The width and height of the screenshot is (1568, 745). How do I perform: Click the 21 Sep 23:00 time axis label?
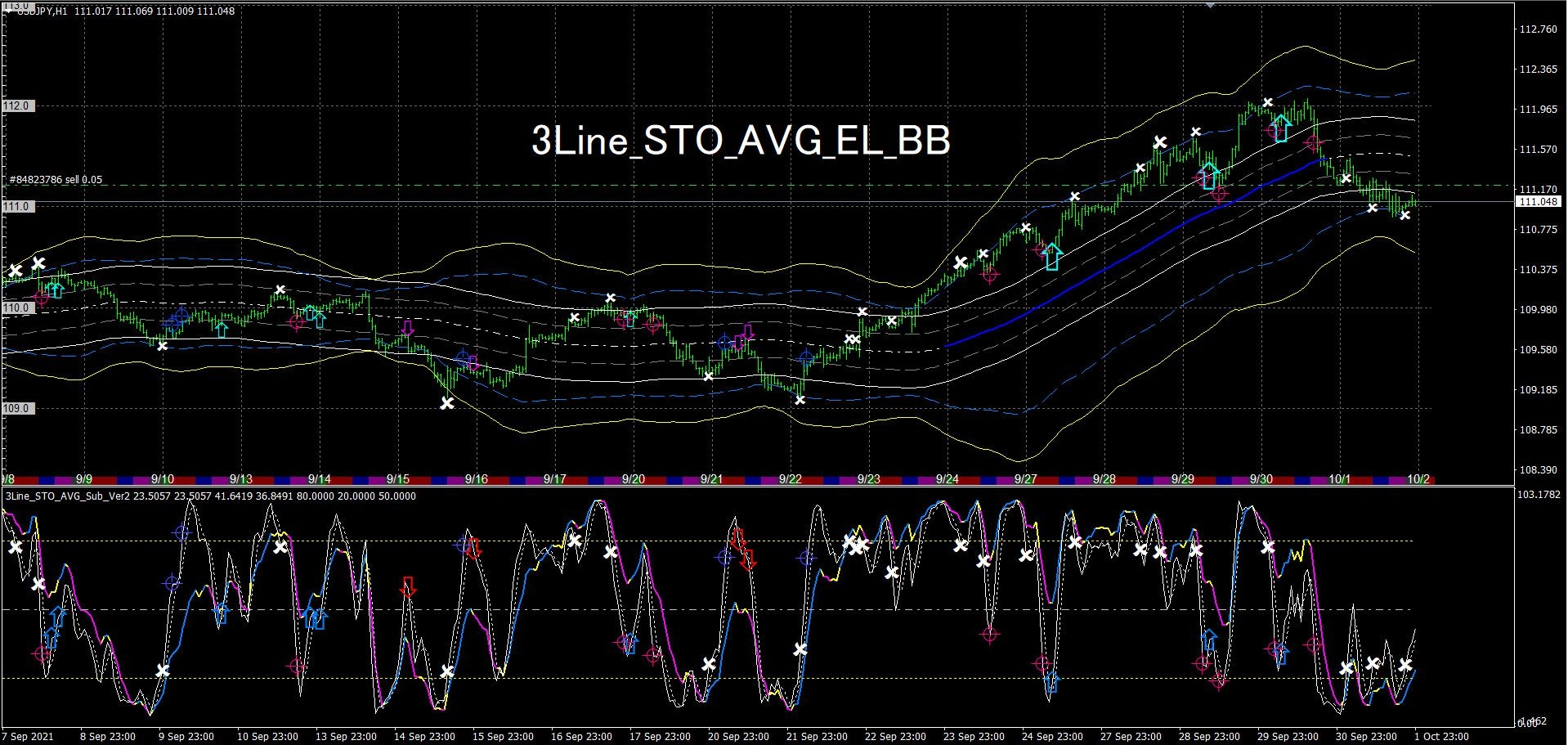pos(817,736)
